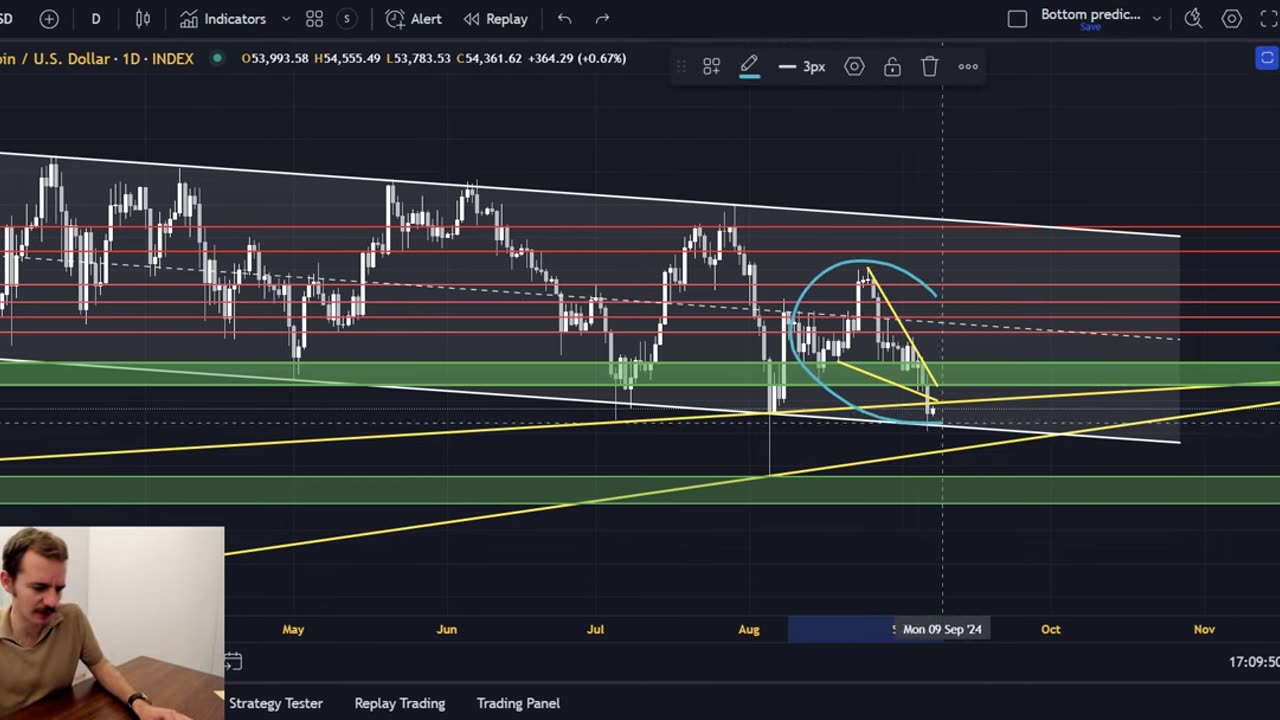Open the Replay Trading tab
This screenshot has height=720, width=1280.
click(400, 703)
